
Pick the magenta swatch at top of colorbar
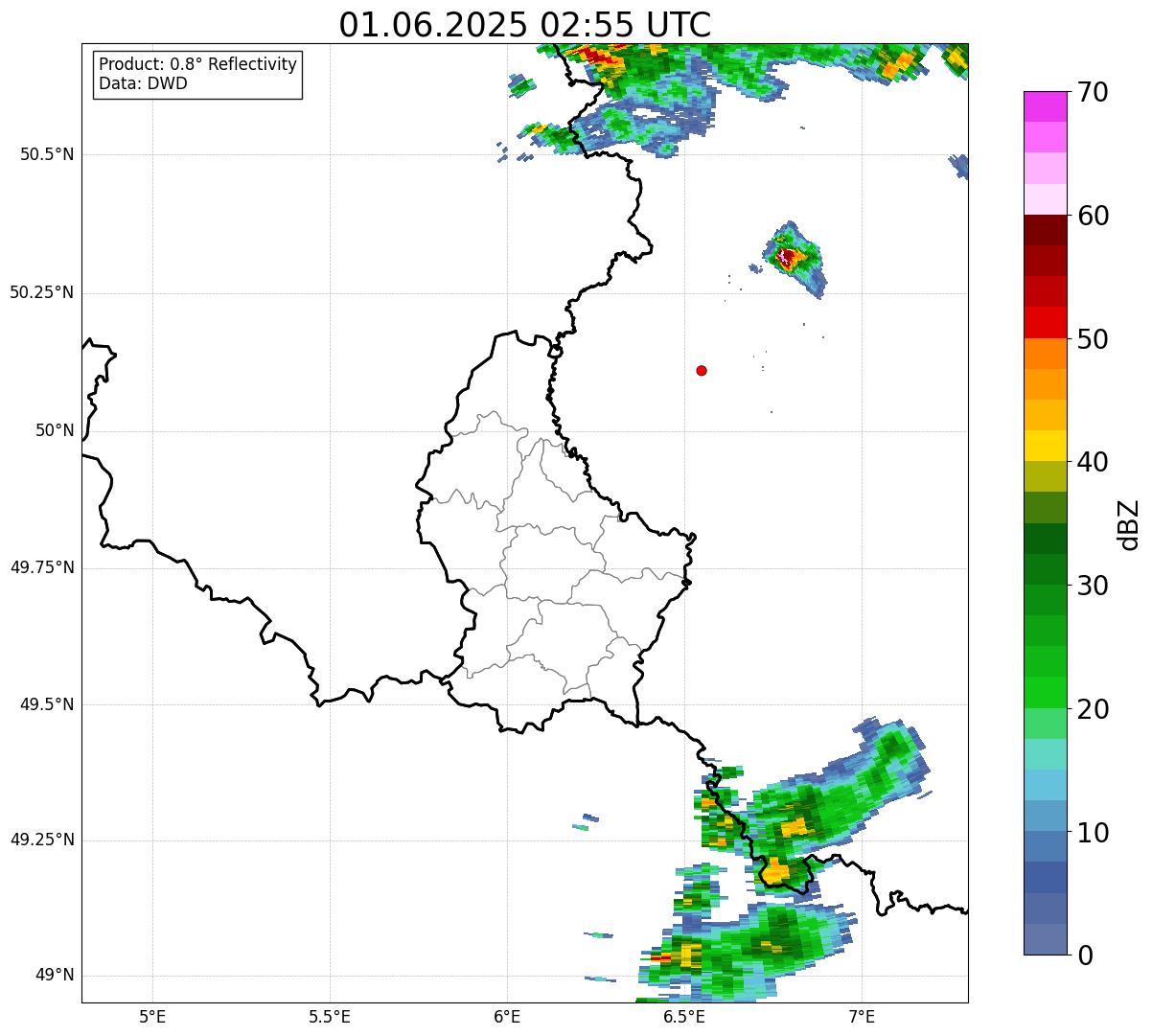click(1045, 106)
